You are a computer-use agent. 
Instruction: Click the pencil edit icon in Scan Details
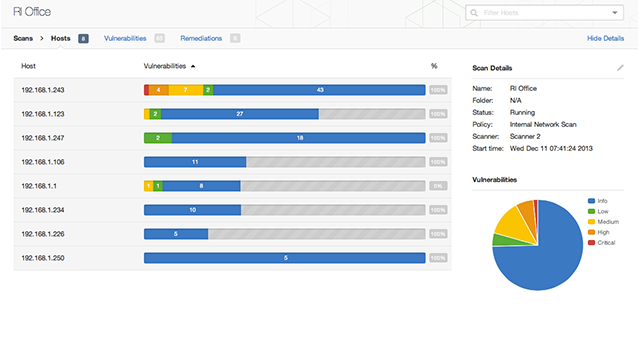coord(620,68)
